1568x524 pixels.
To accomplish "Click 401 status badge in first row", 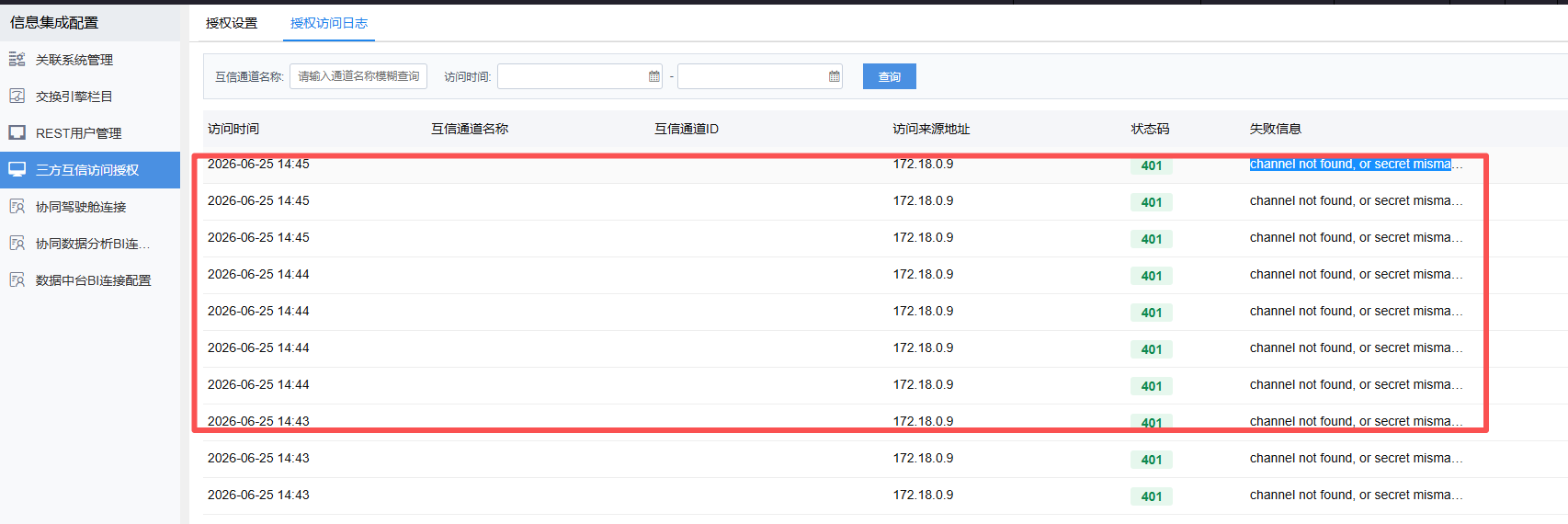I will tap(1152, 165).
